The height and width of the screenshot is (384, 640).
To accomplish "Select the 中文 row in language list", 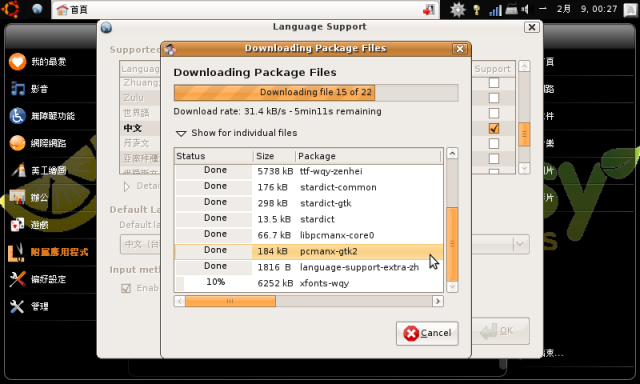I will (140, 128).
